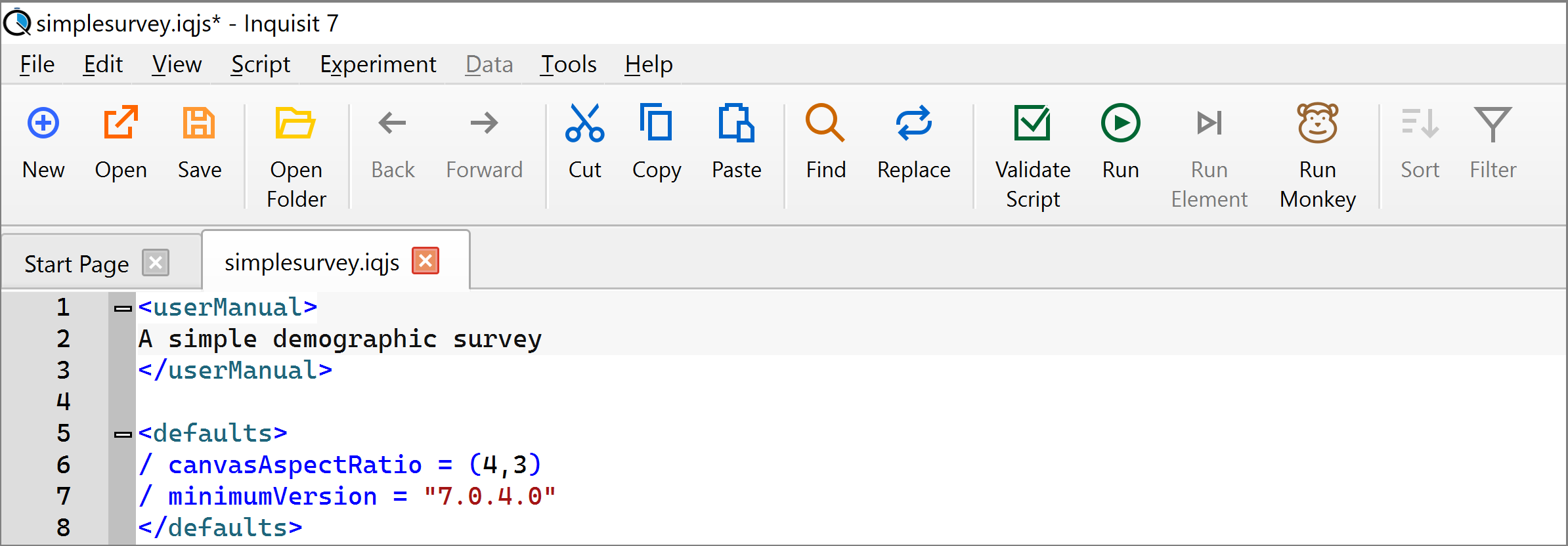Switch to the Start Page tab
The height and width of the screenshot is (546, 1568).
(76, 264)
